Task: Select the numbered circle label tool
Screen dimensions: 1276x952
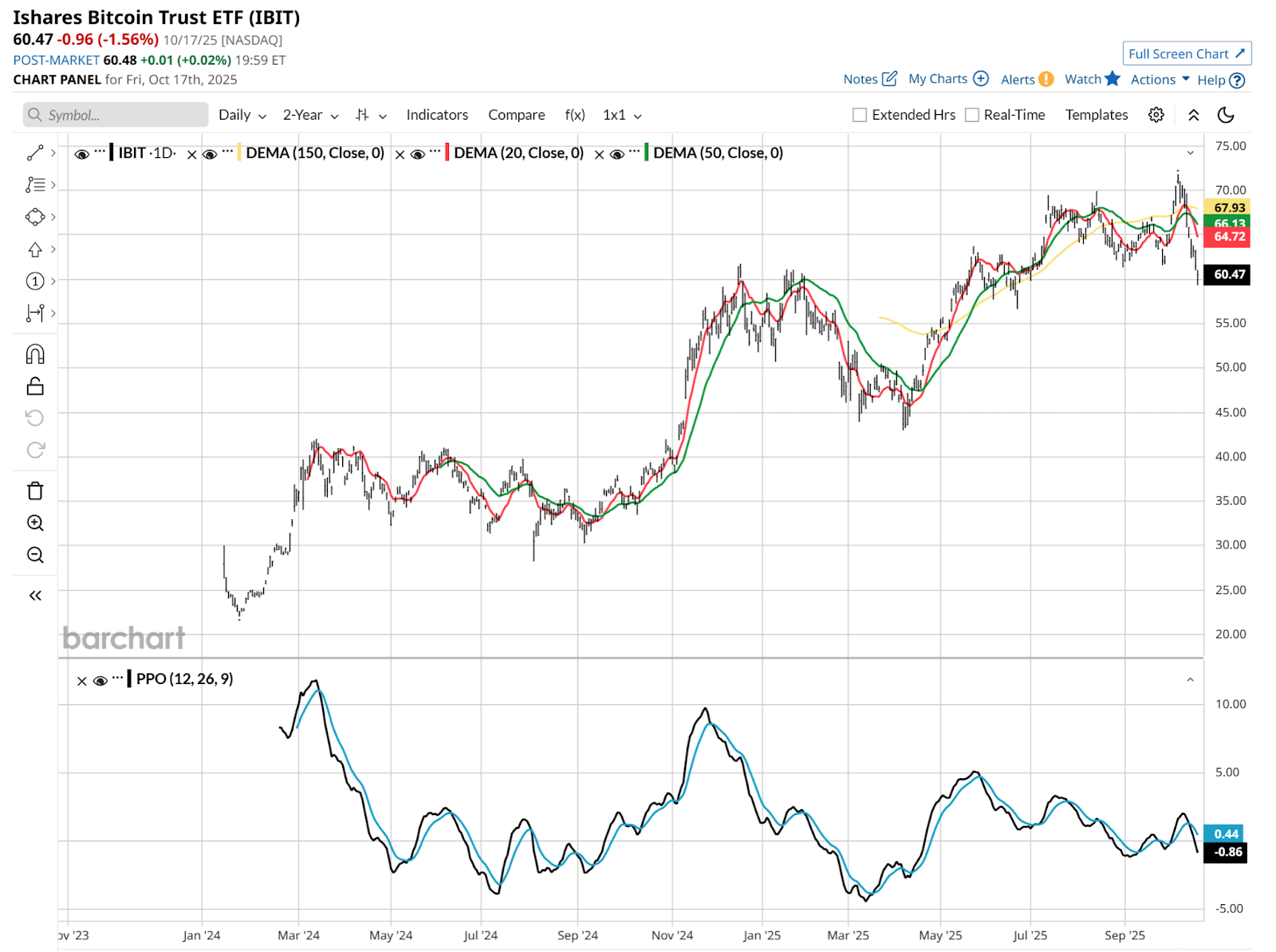Action: pyautogui.click(x=35, y=281)
